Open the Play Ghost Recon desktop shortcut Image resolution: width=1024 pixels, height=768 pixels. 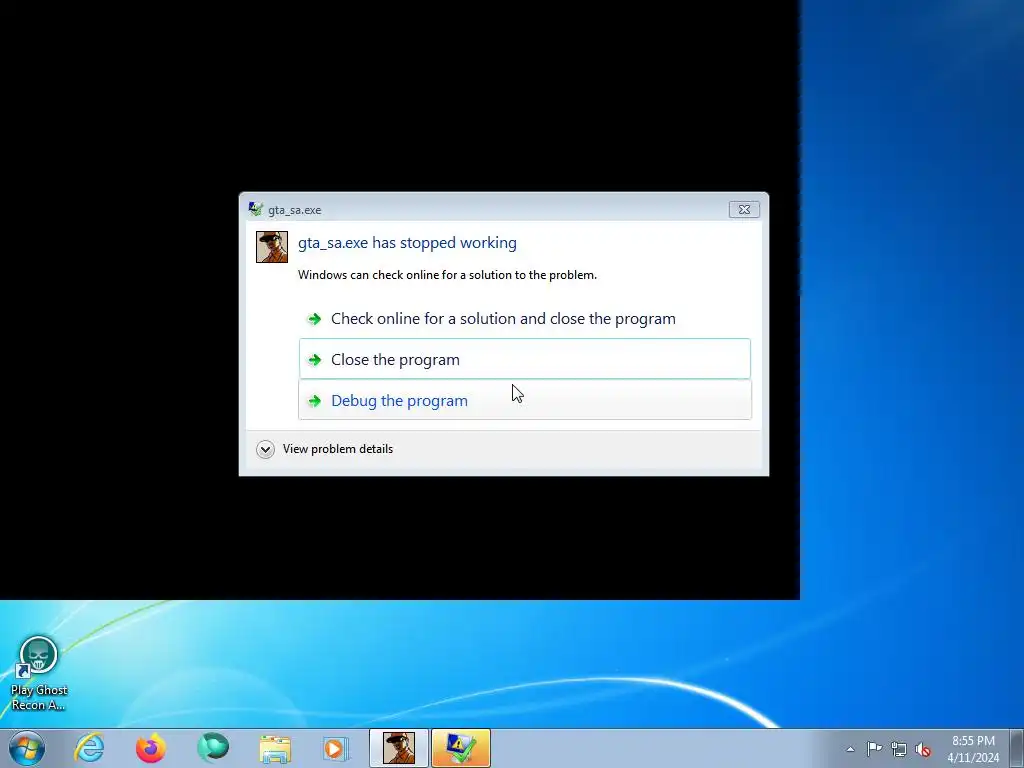click(x=39, y=674)
